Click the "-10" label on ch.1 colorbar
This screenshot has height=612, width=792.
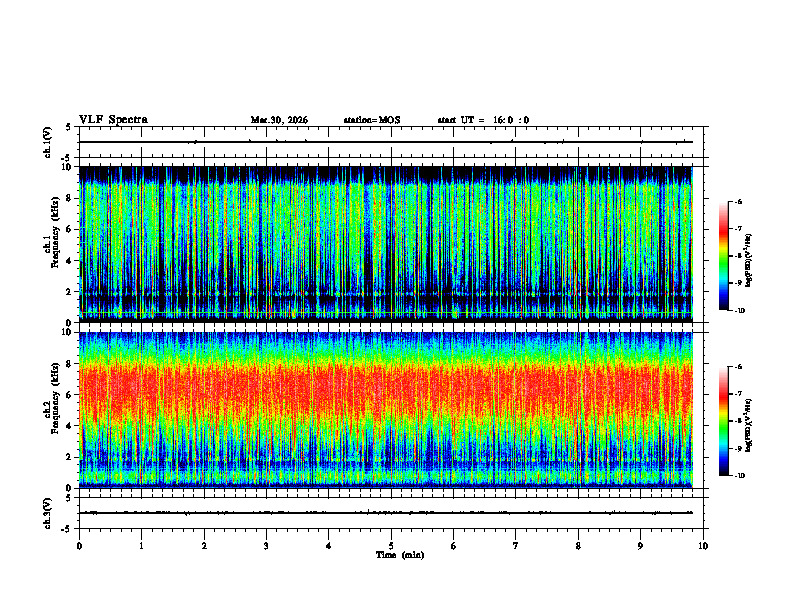click(x=739, y=311)
